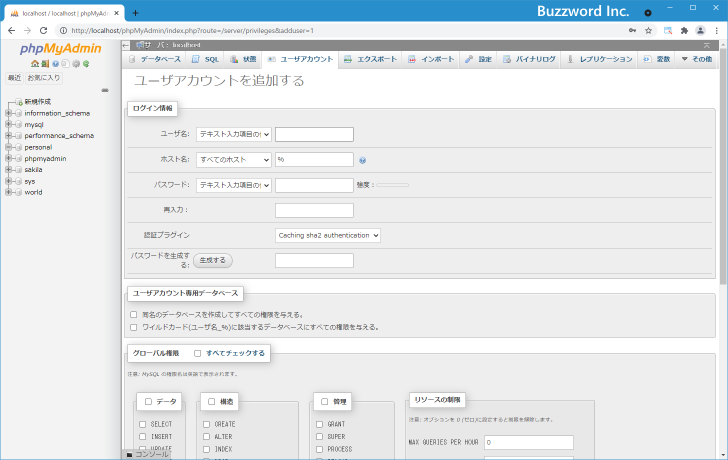This screenshot has height=460, width=728.
Task: Open the MySQL documentation page icon
Action: (65, 64)
